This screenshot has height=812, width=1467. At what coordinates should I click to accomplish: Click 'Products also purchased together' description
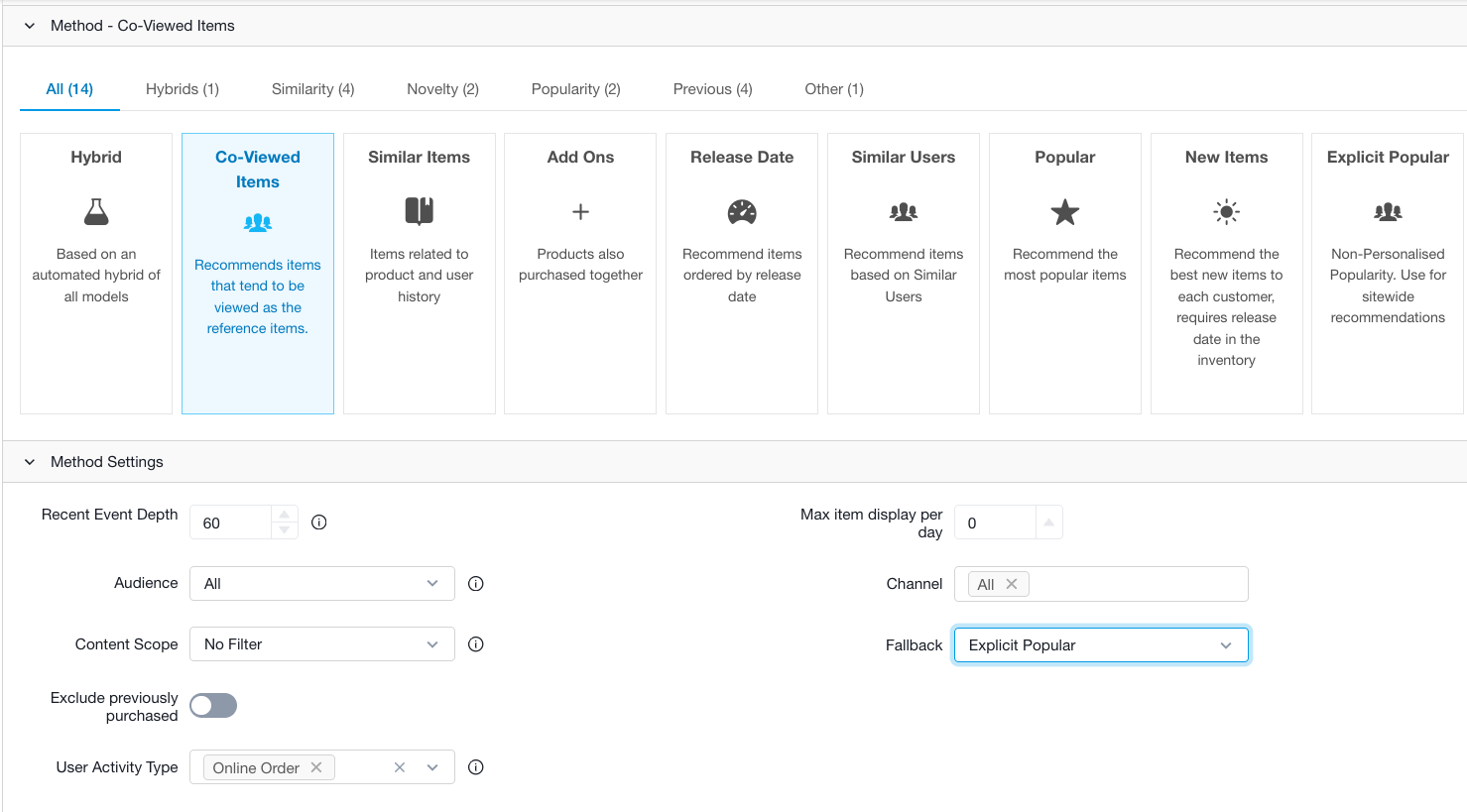pos(581,265)
